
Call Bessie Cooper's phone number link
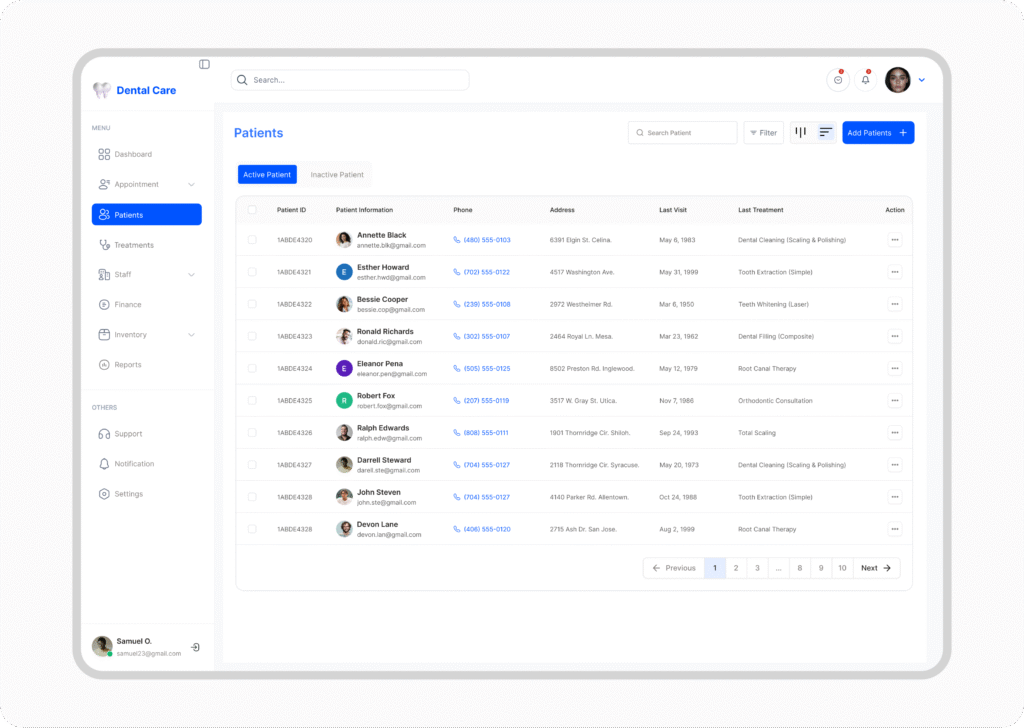click(x=486, y=304)
